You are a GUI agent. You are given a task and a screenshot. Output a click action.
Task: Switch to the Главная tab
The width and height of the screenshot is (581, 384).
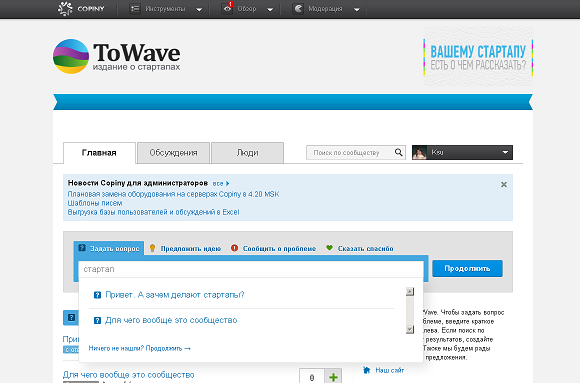coord(99,153)
